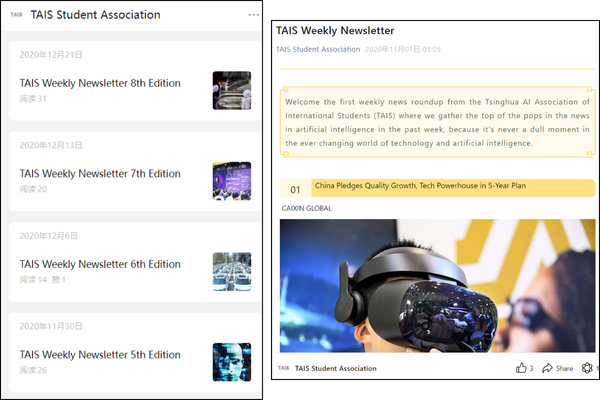
Task: Click the 5th Edition digital face thumbnail
Action: [x=232, y=362]
